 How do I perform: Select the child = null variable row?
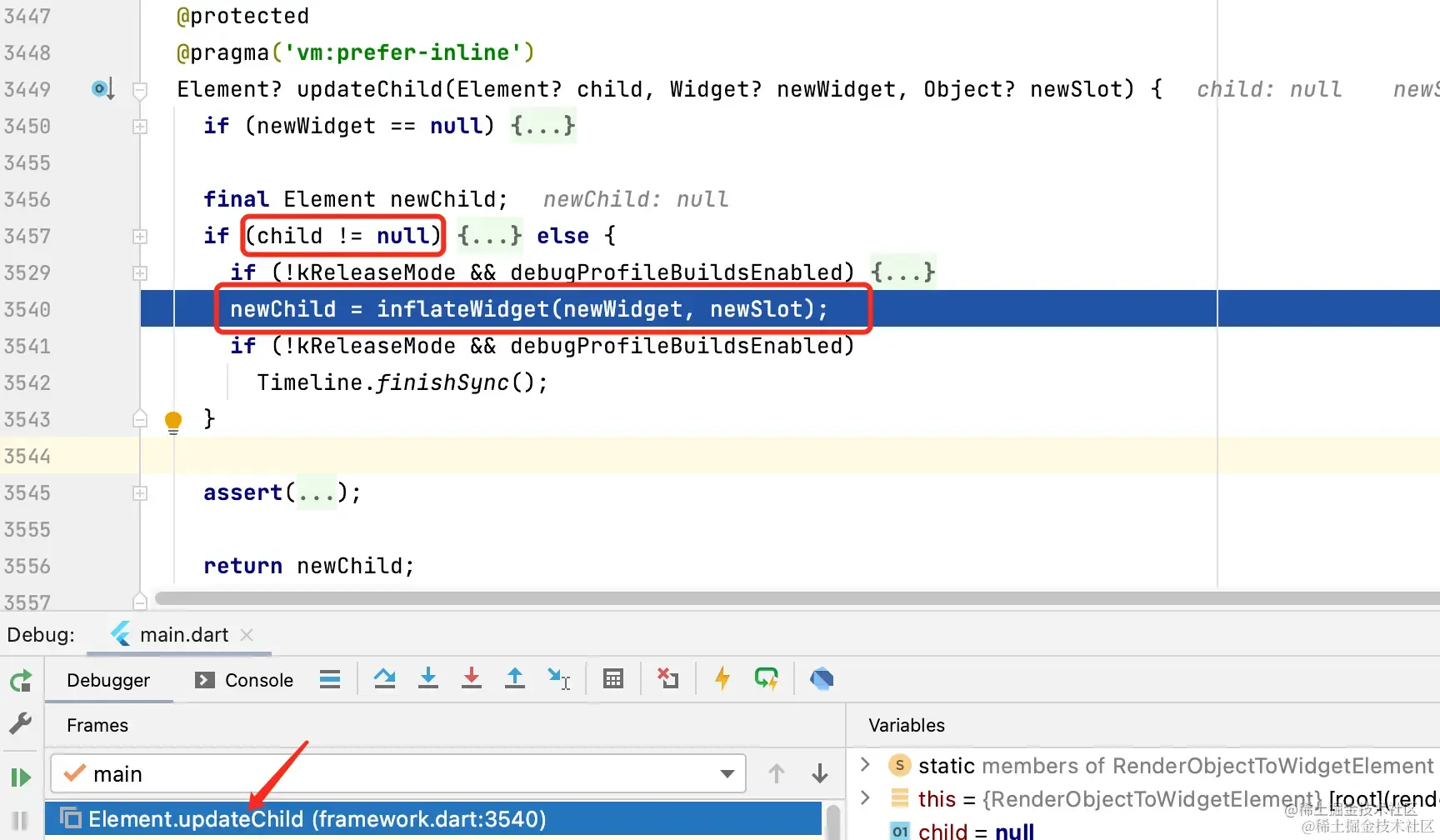[x=976, y=832]
